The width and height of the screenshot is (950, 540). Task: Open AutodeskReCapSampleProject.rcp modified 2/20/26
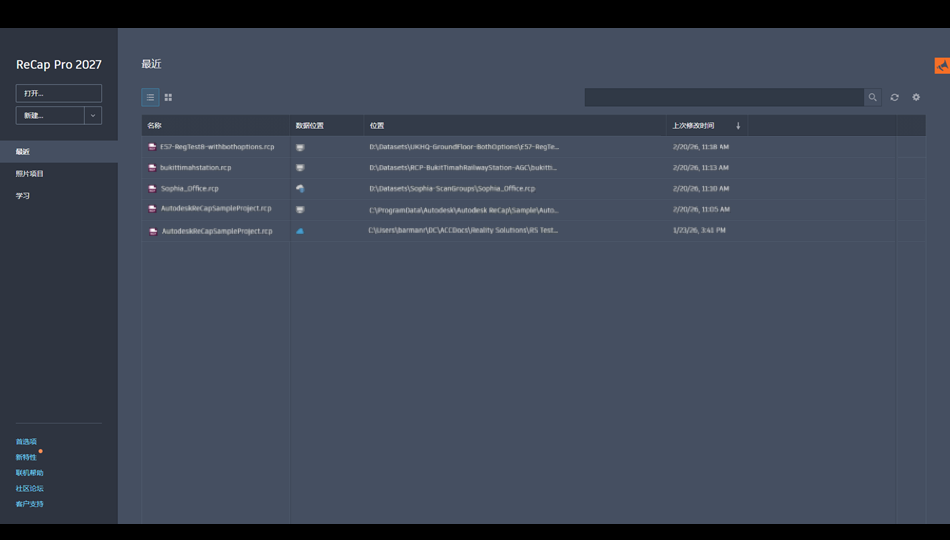coord(216,208)
